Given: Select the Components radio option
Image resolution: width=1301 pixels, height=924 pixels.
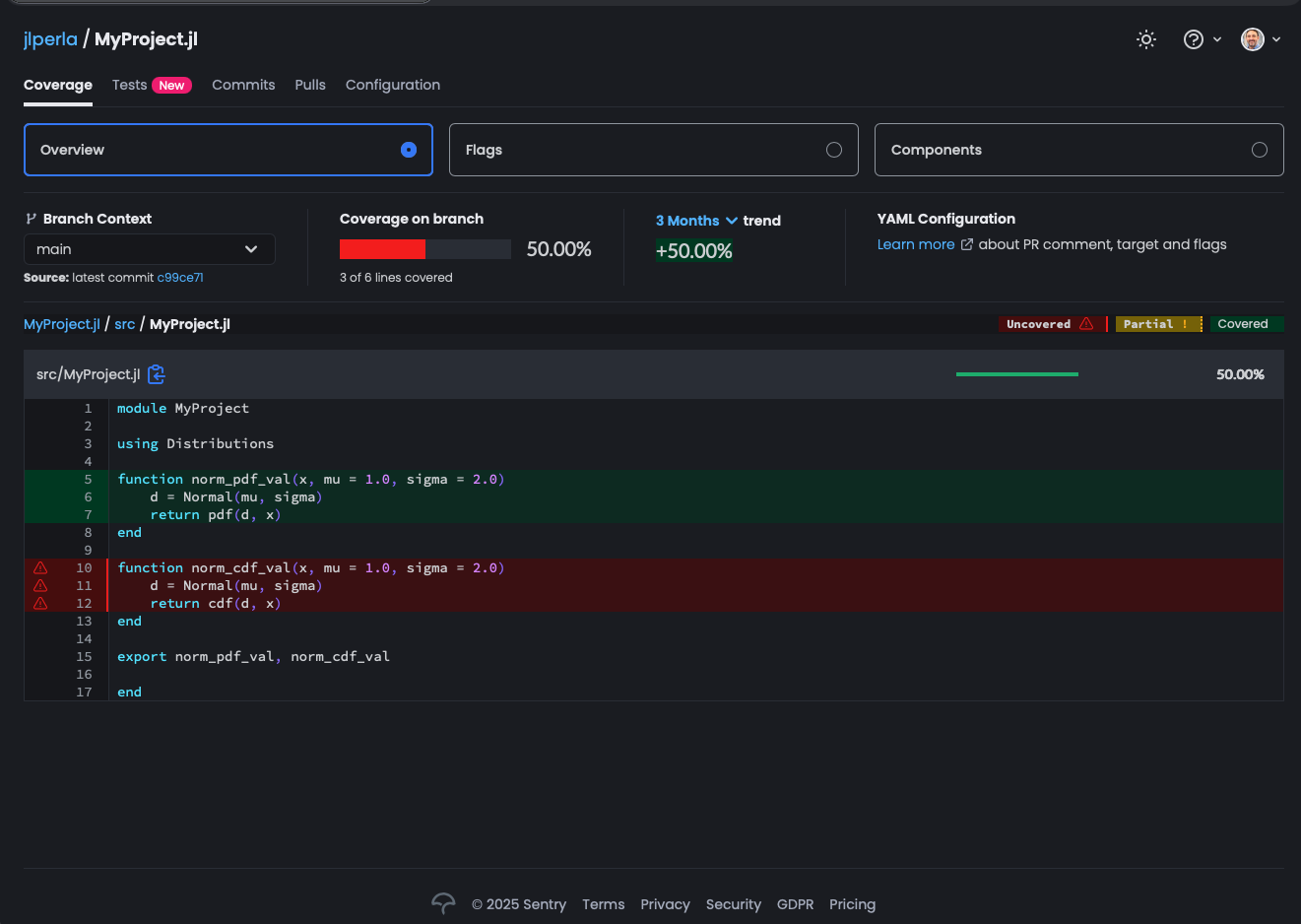Looking at the screenshot, I should 1259,150.
